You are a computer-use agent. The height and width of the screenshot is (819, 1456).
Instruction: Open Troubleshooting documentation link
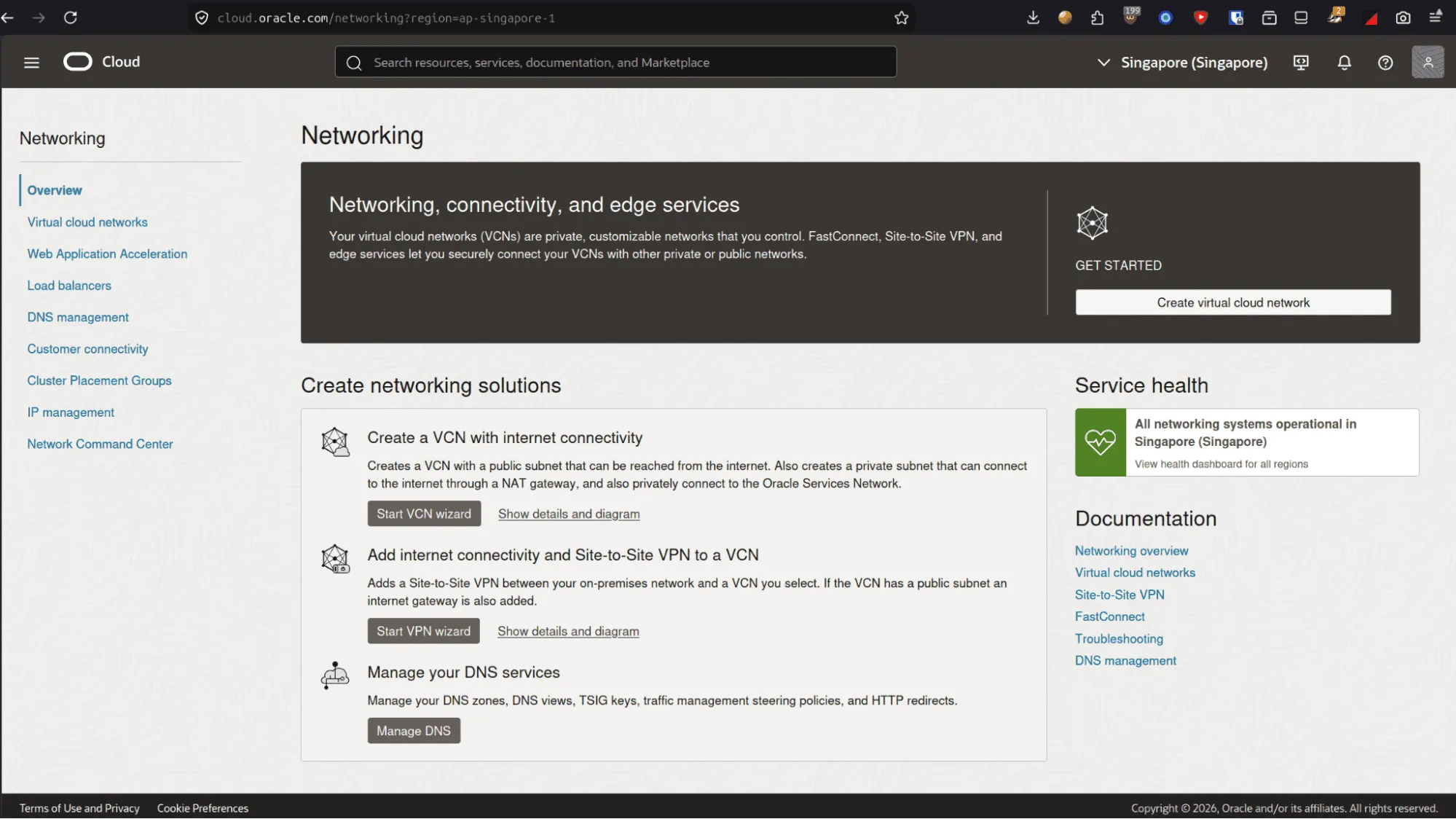click(1119, 639)
